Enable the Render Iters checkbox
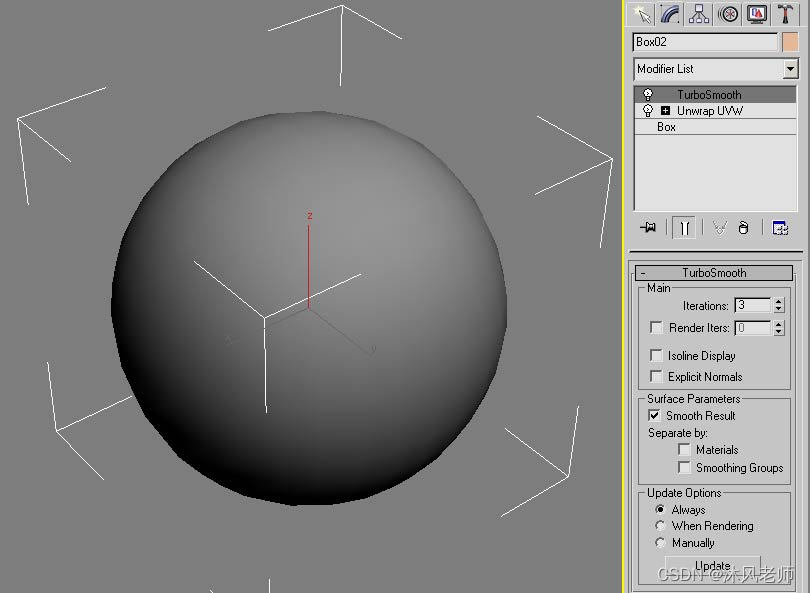 pyautogui.click(x=656, y=327)
